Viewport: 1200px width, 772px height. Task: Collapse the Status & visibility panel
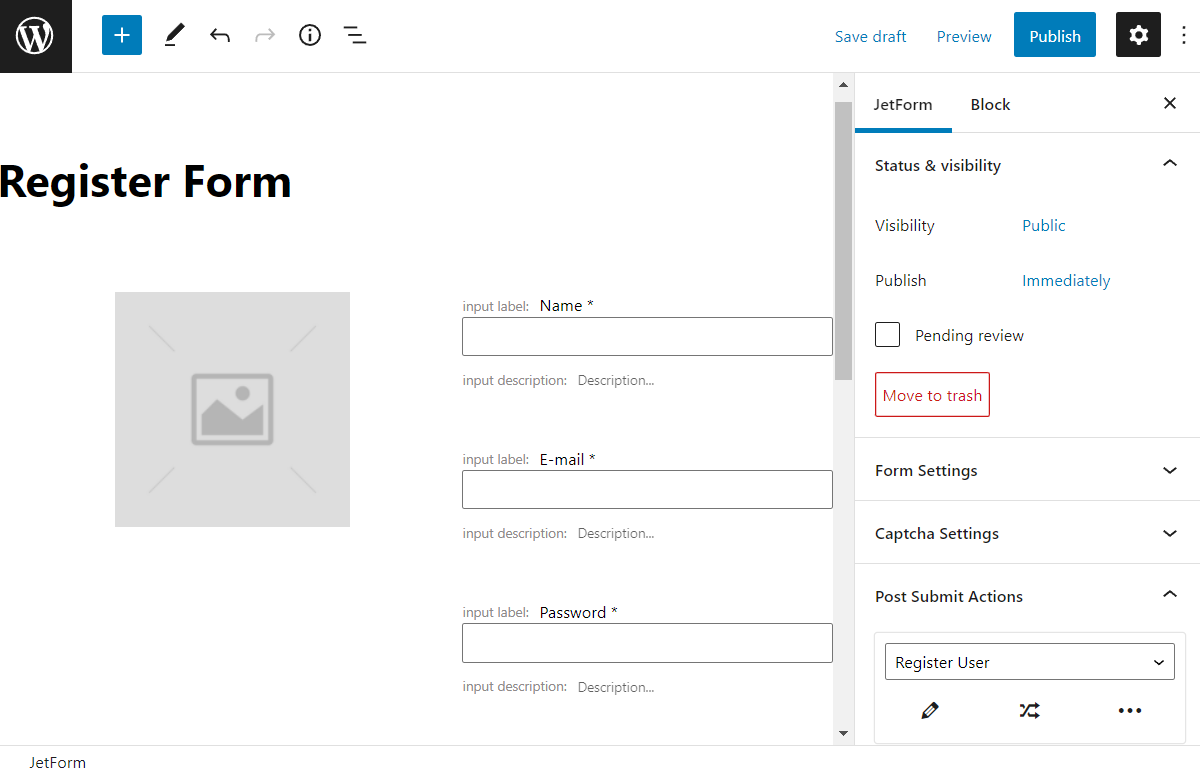point(1169,162)
